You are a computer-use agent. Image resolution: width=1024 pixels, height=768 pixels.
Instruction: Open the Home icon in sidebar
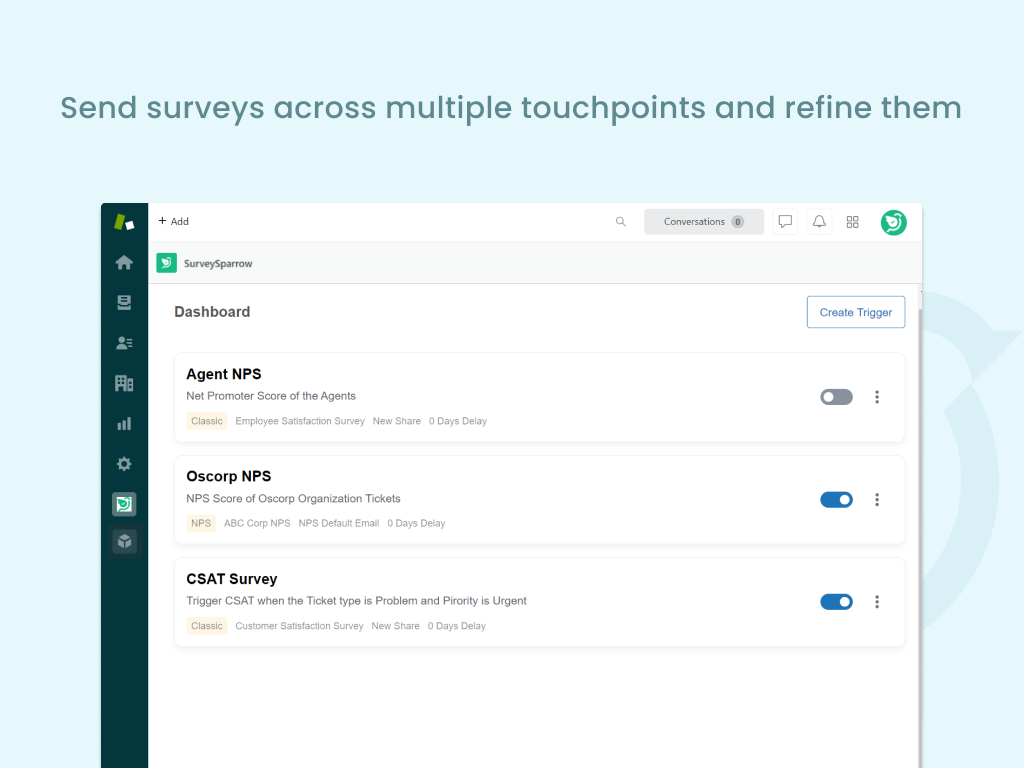pyautogui.click(x=124, y=263)
